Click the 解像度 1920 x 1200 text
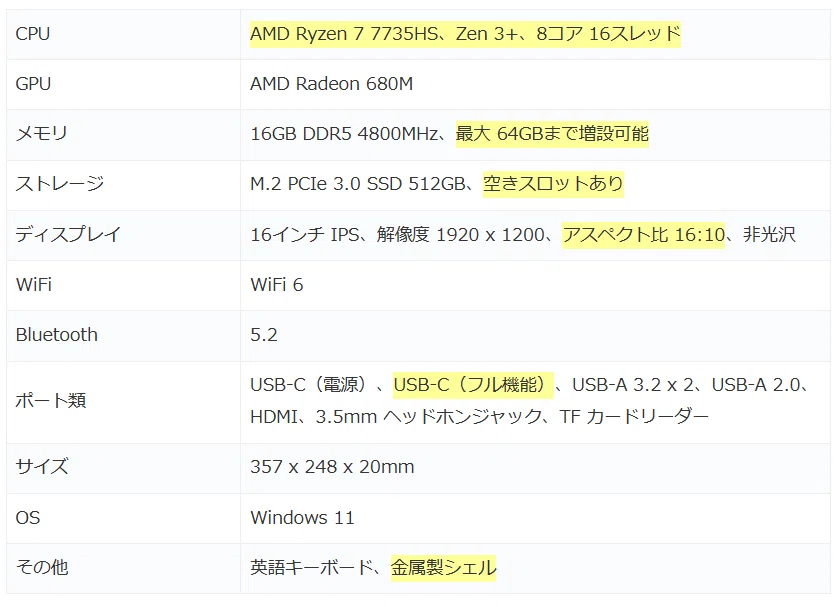 [x=460, y=234]
